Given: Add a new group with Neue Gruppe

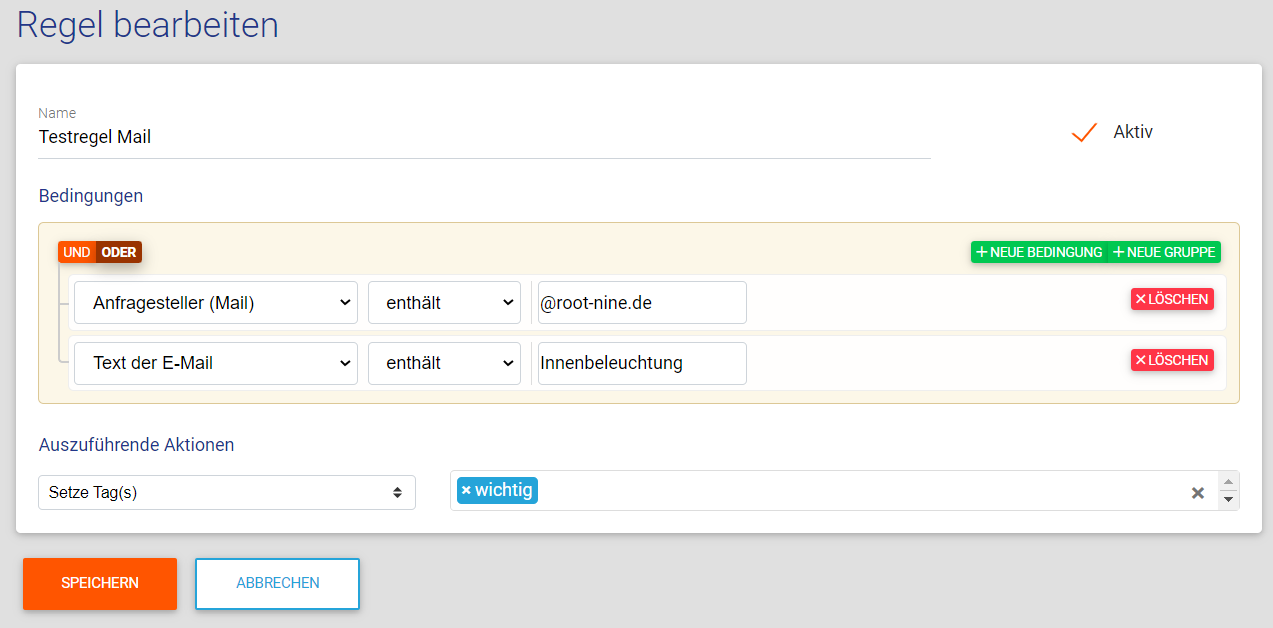Looking at the screenshot, I should [1164, 252].
